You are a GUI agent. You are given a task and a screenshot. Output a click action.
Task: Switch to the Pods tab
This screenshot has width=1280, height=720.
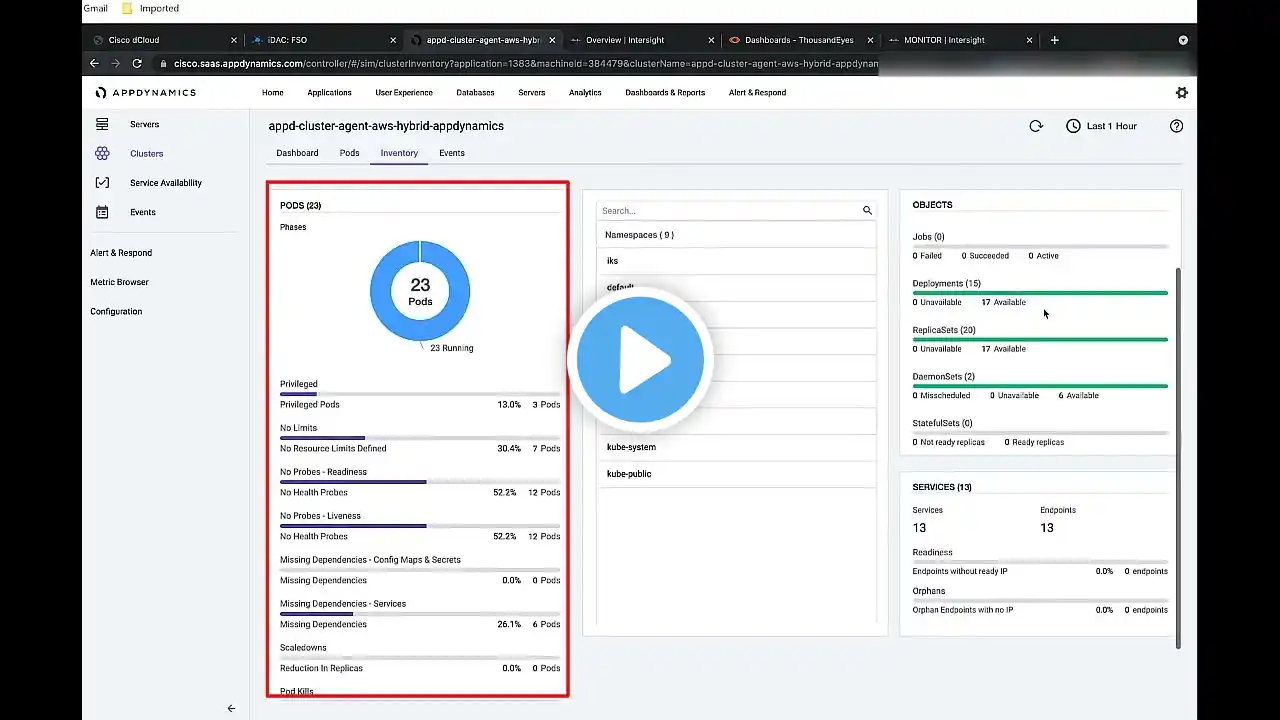349,153
